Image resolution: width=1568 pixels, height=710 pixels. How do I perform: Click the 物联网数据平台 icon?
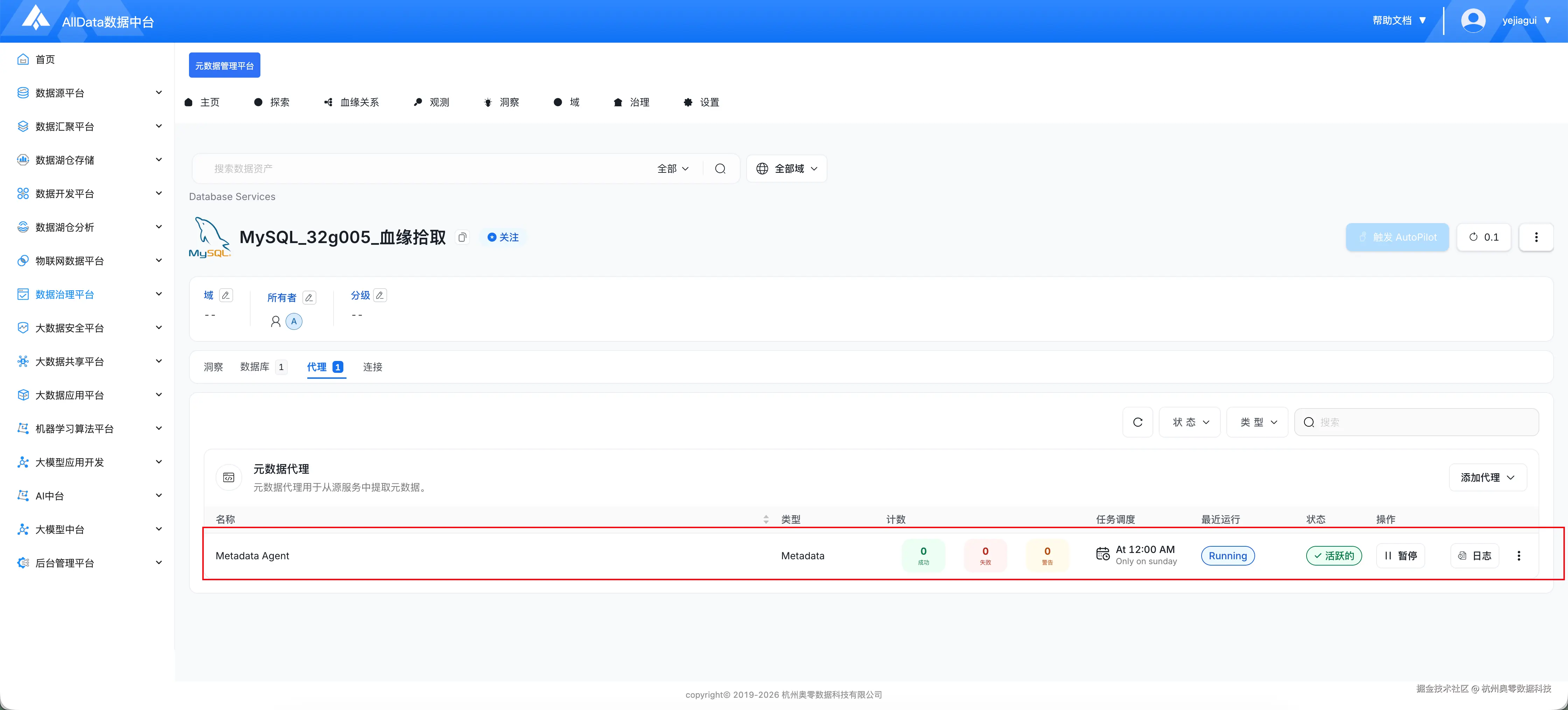(23, 261)
